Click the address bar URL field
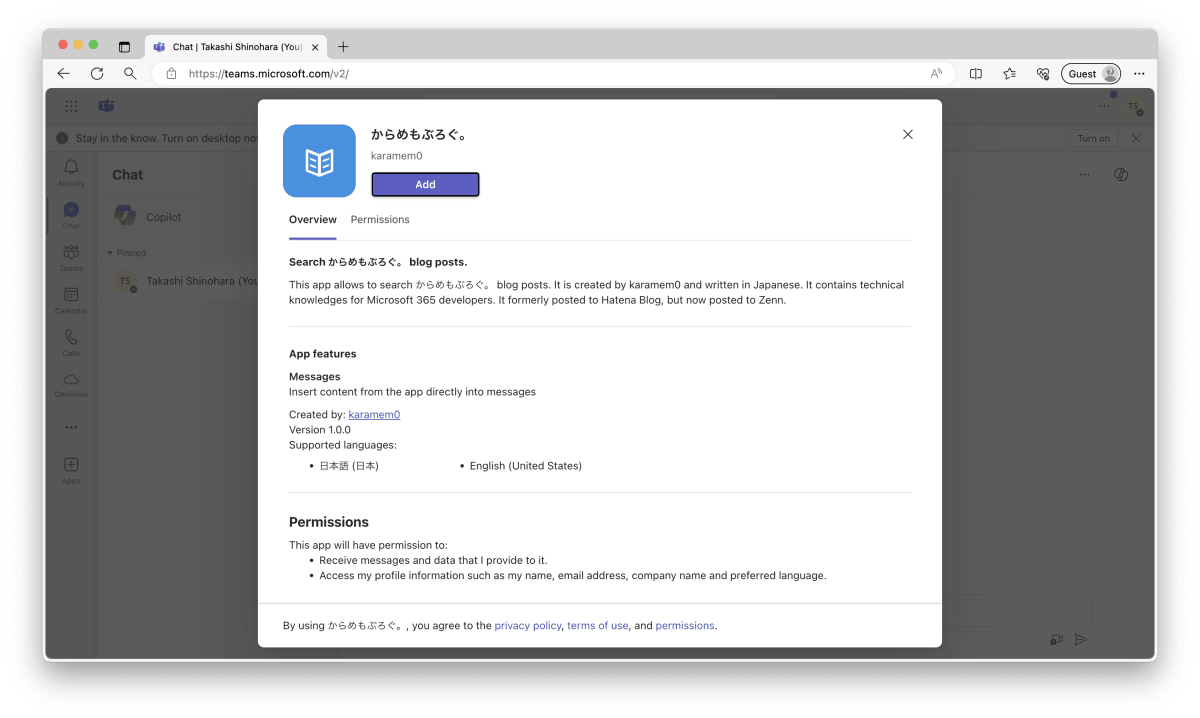 (x=552, y=74)
